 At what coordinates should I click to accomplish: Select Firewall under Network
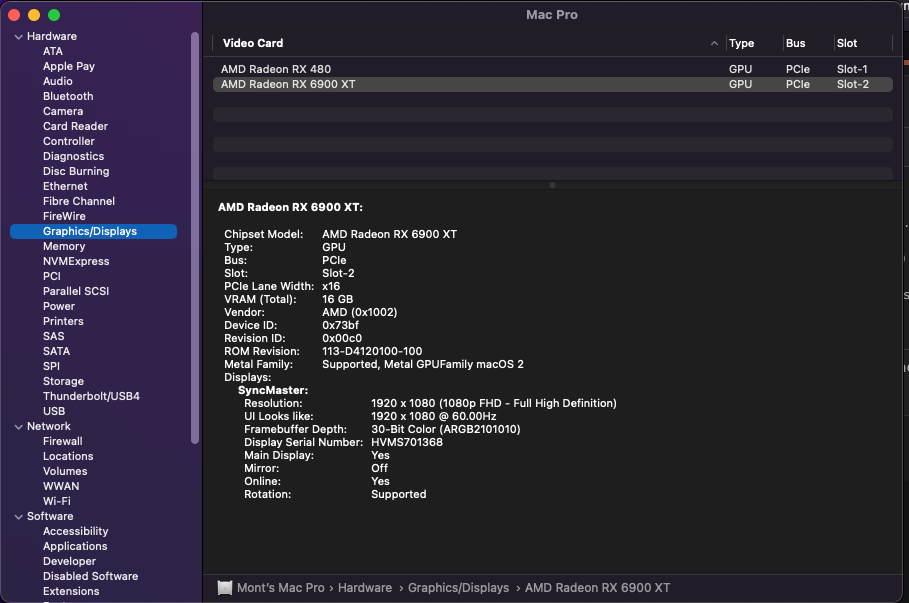point(63,441)
